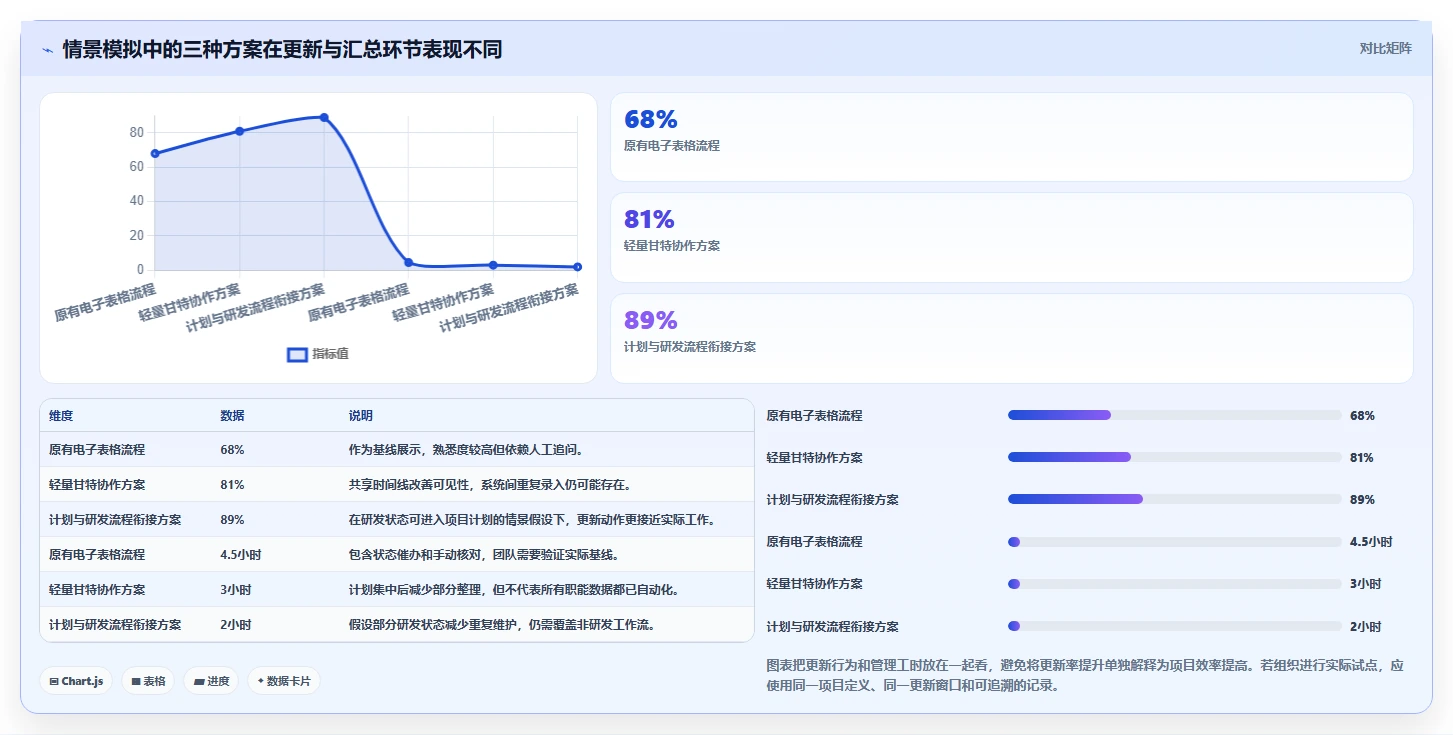This screenshot has height=735, width=1453.
Task: Click the 3小时 cell in the table
Action: tap(236, 589)
